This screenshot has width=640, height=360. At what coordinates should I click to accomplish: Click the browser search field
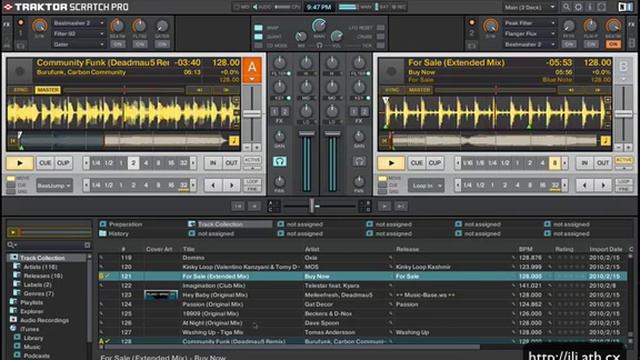tap(48, 245)
